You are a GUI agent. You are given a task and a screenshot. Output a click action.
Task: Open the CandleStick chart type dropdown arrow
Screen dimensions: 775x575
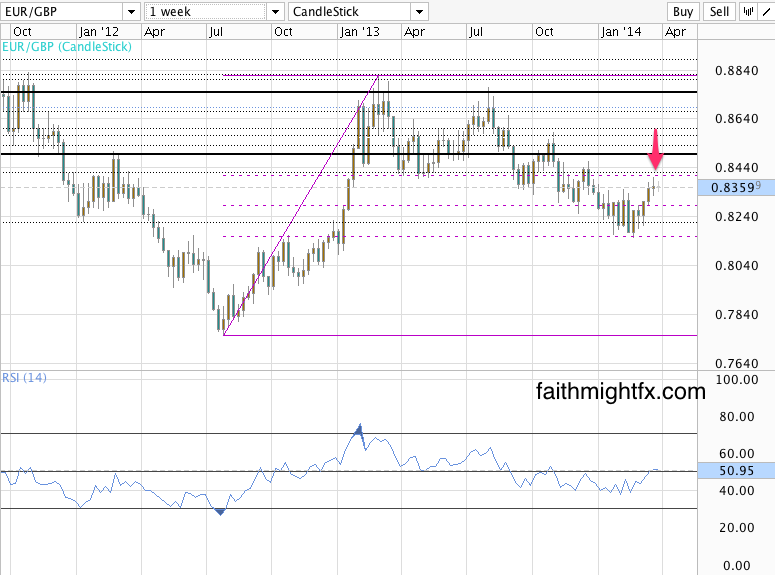pos(420,11)
